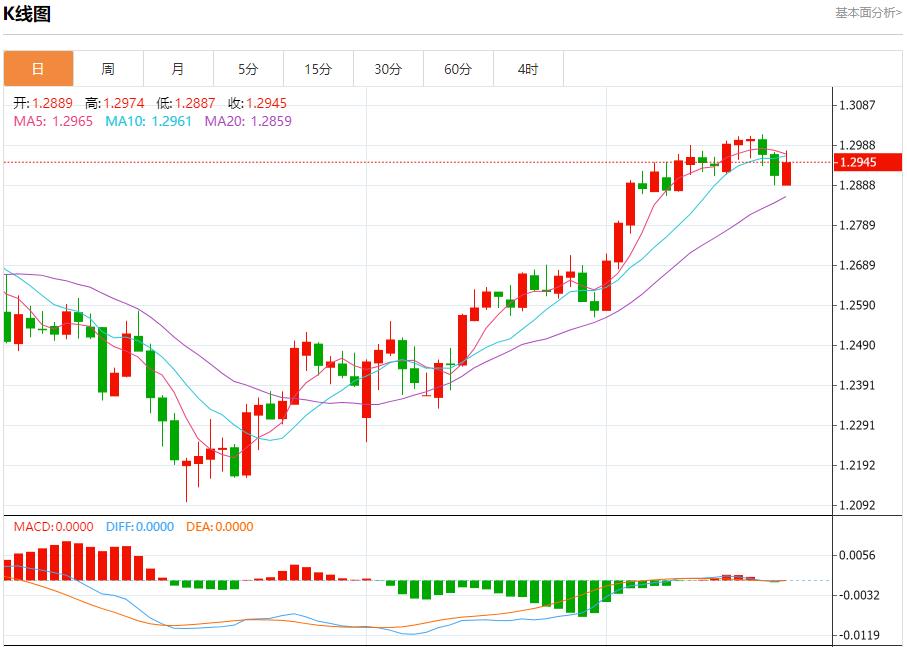This screenshot has width=907, height=647.
Task: Open the 15分 interval tab
Action: point(318,69)
